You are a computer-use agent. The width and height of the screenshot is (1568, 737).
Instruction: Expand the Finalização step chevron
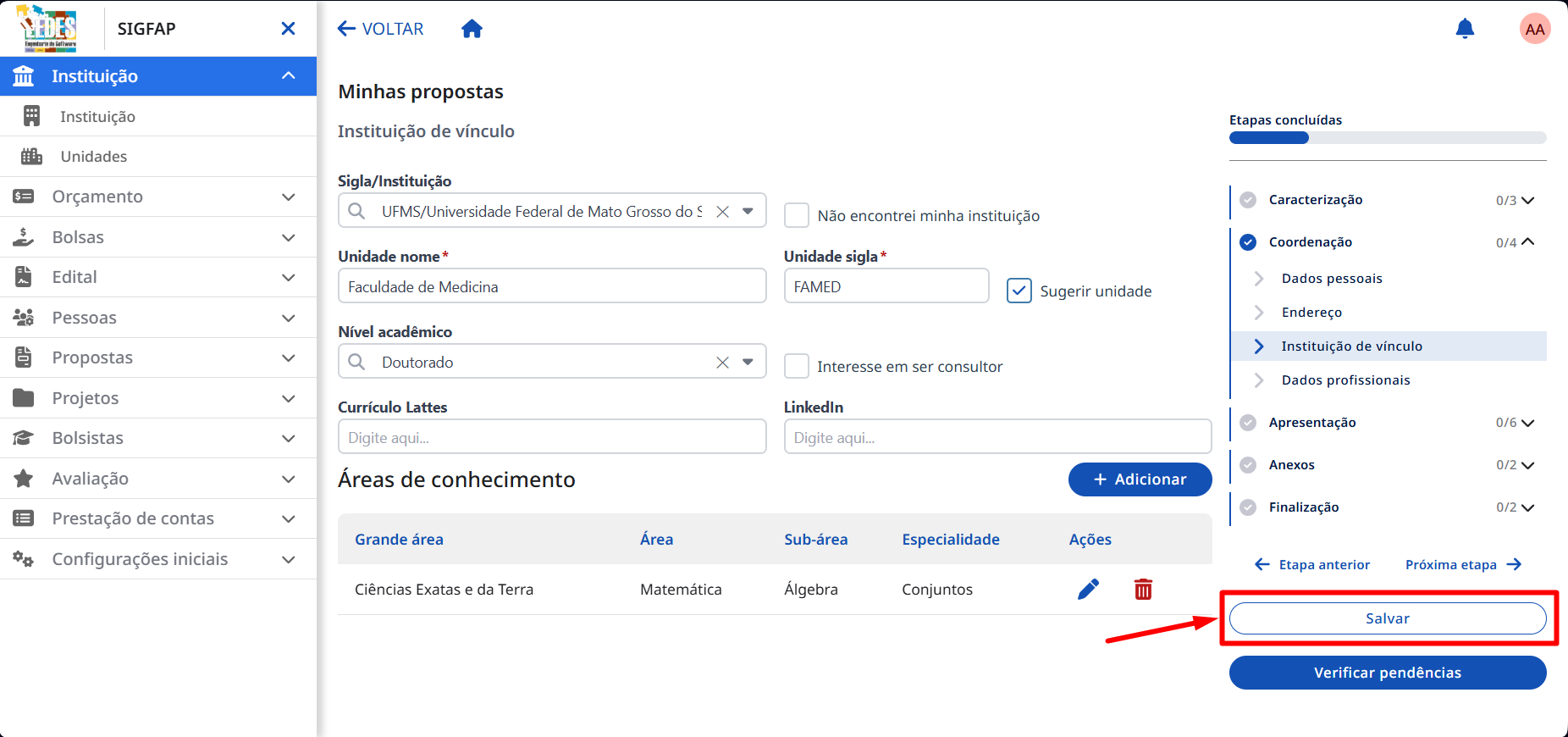coord(1528,507)
